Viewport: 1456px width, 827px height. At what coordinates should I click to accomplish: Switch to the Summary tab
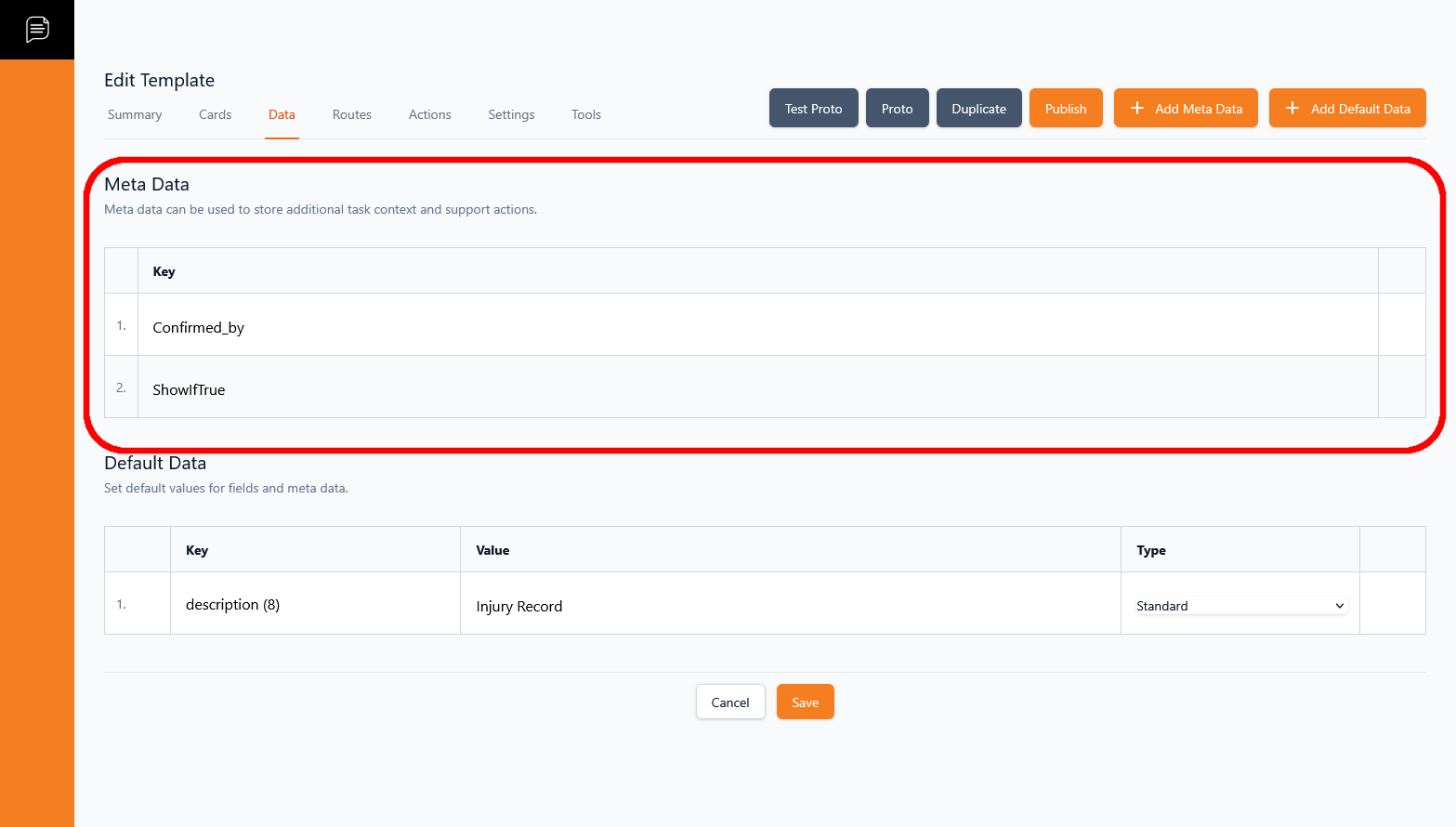coord(135,114)
